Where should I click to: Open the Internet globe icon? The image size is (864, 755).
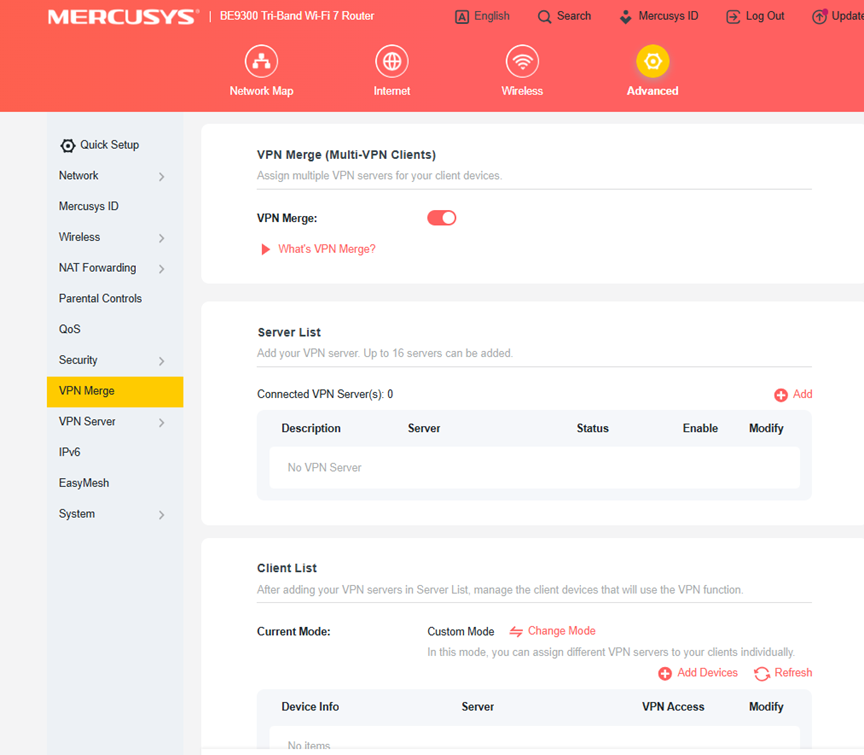(392, 61)
